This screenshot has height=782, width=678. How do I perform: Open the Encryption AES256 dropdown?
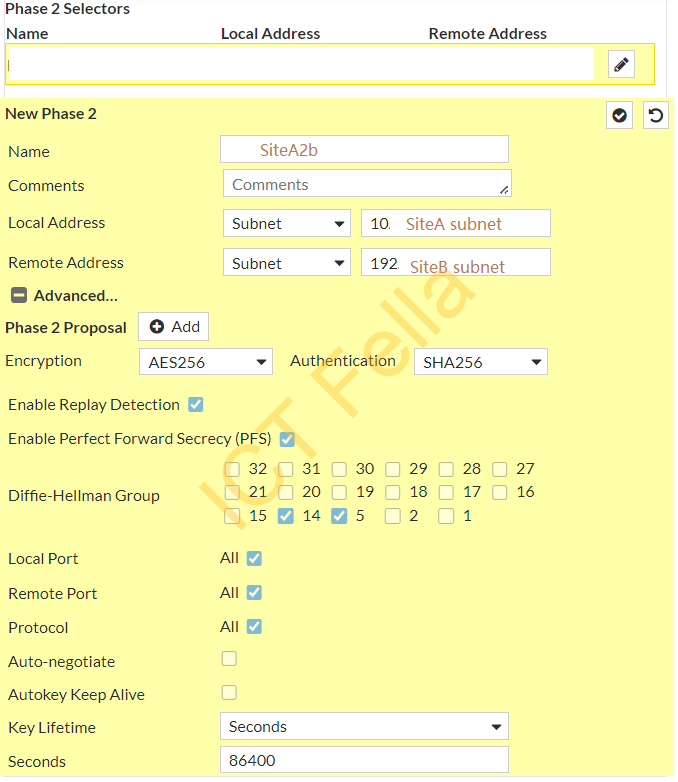pyautogui.click(x=206, y=362)
